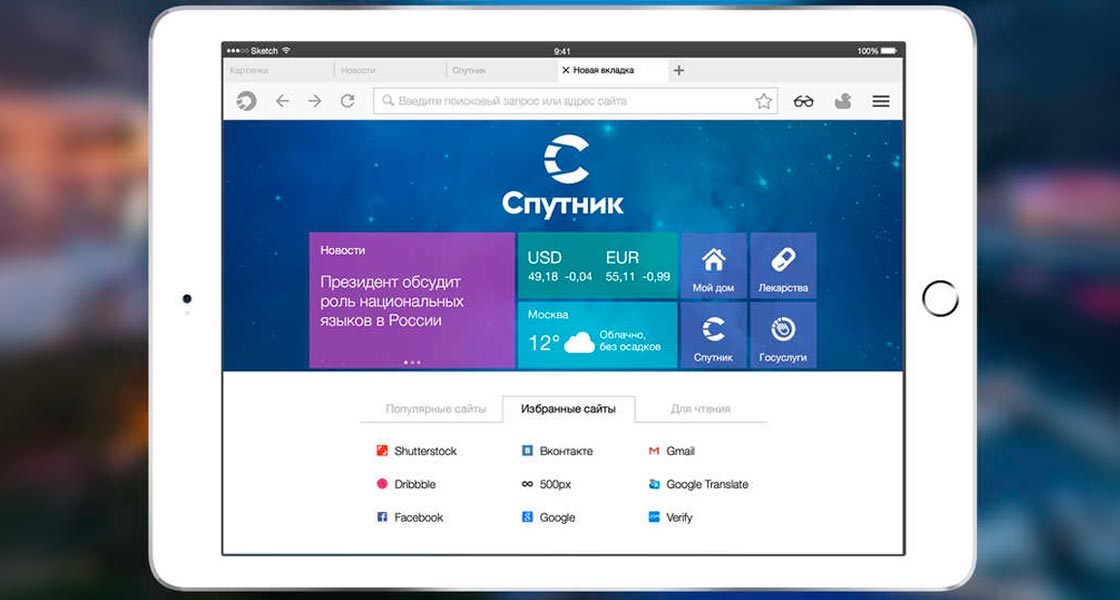Tap the duck icon in the toolbar

(x=843, y=101)
